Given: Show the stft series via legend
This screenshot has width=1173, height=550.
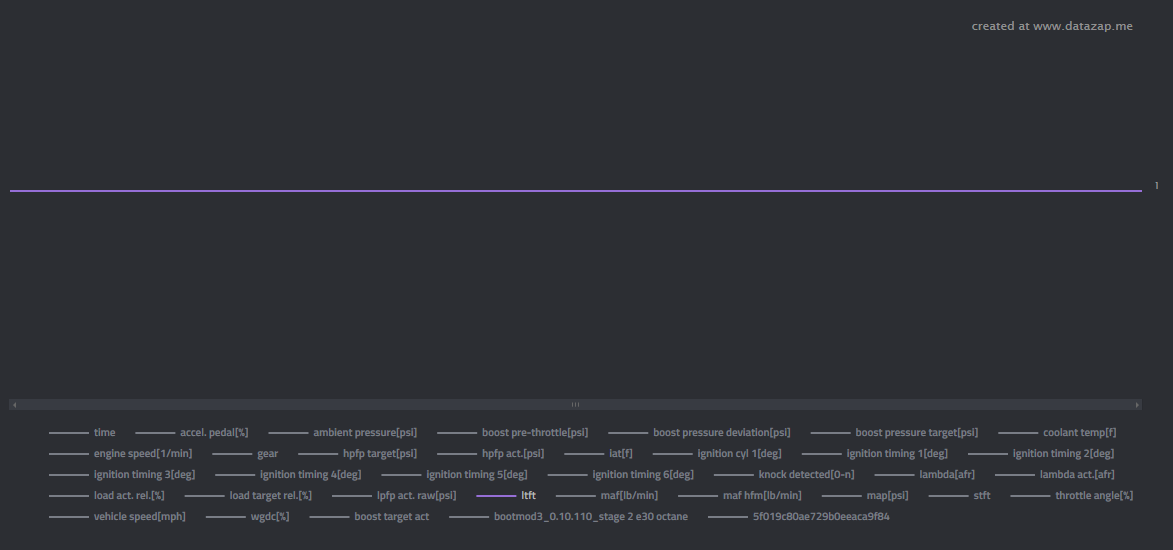Looking at the screenshot, I should (x=981, y=495).
